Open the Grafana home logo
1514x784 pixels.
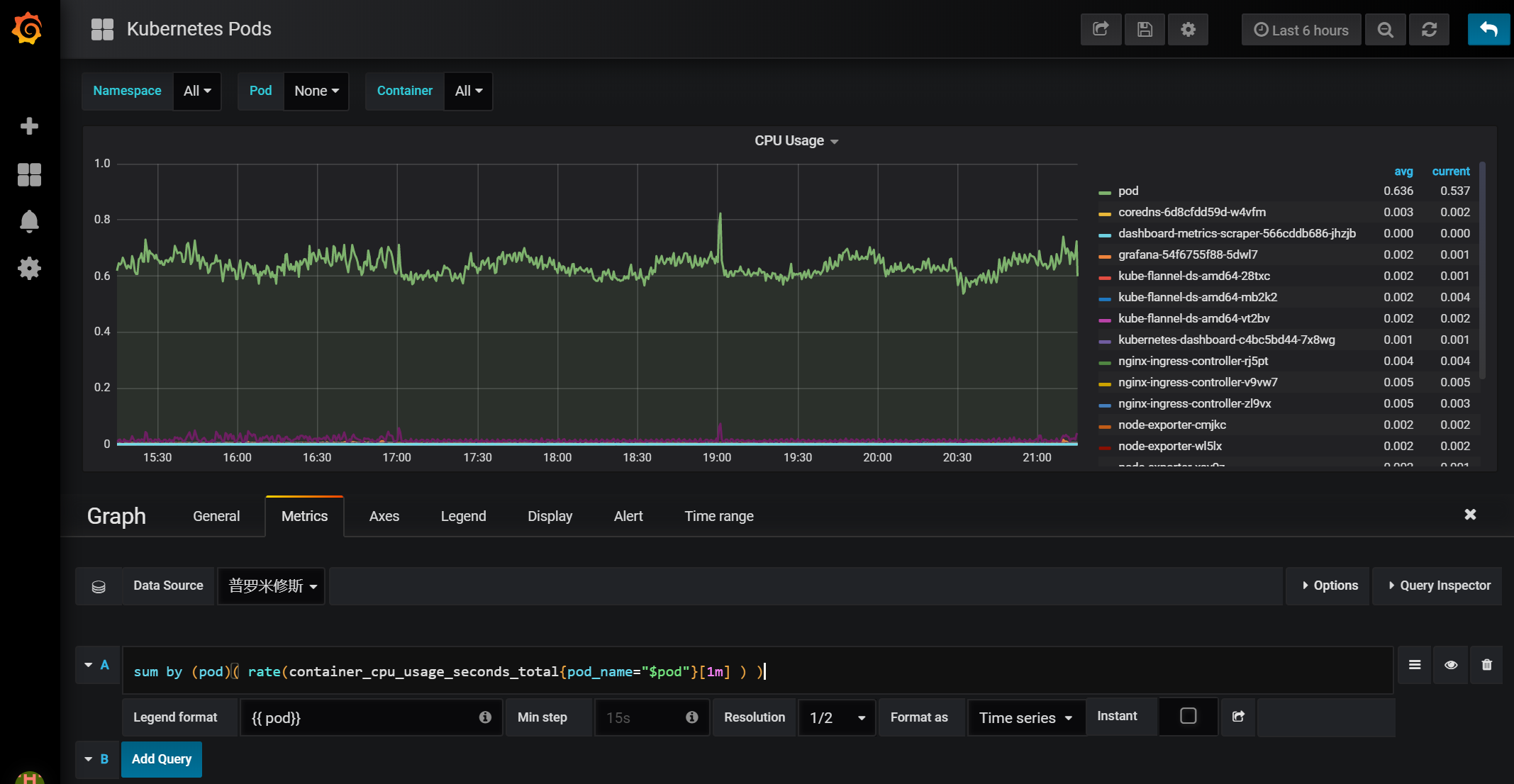pos(28,28)
